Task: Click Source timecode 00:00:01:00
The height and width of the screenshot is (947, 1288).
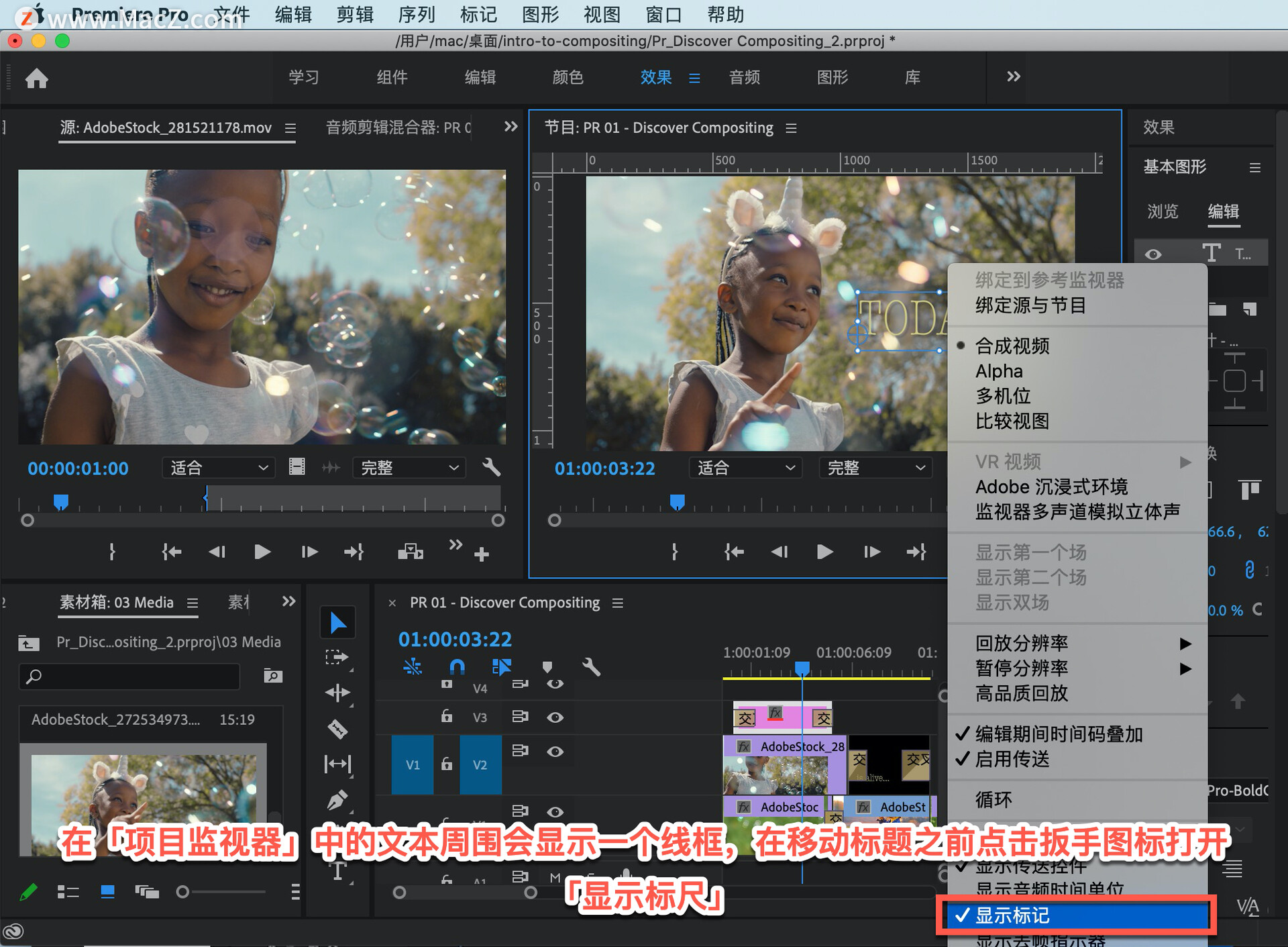Action: (x=78, y=468)
